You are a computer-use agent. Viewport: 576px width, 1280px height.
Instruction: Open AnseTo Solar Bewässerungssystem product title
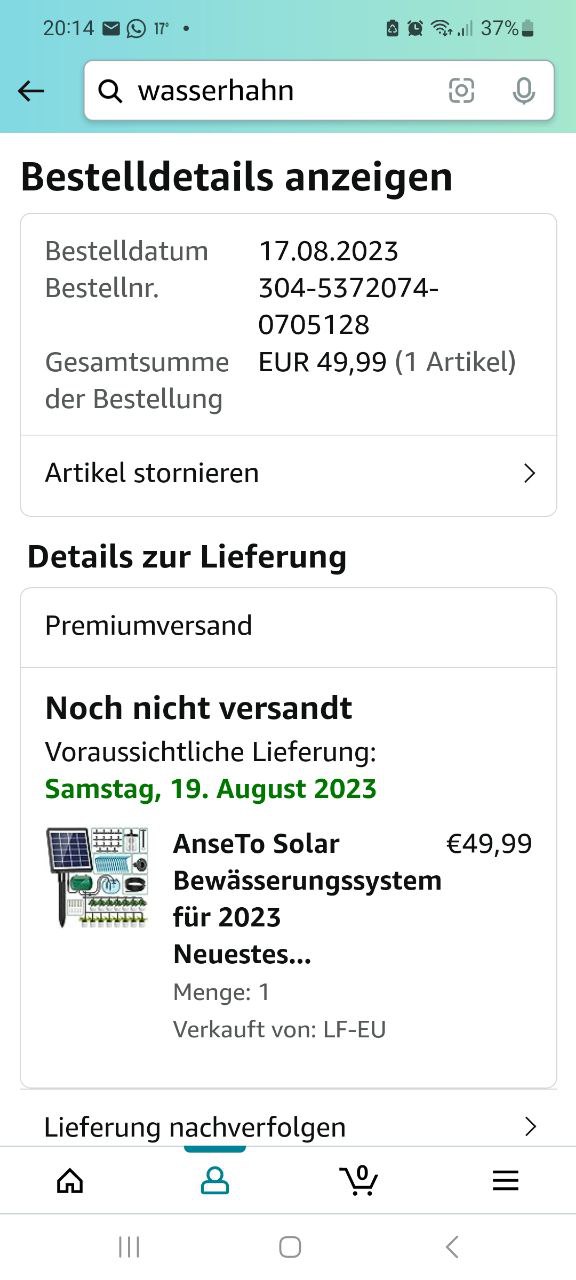[x=307, y=899]
